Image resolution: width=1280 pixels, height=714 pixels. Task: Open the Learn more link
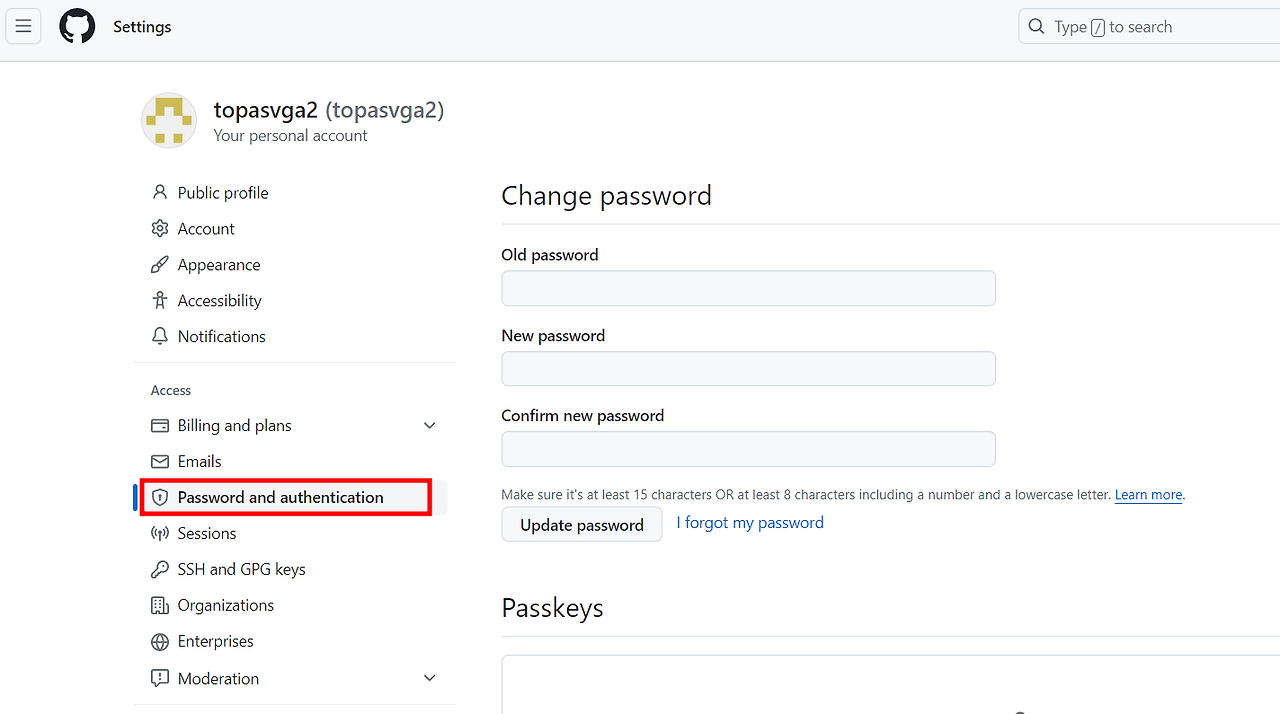click(x=1148, y=495)
